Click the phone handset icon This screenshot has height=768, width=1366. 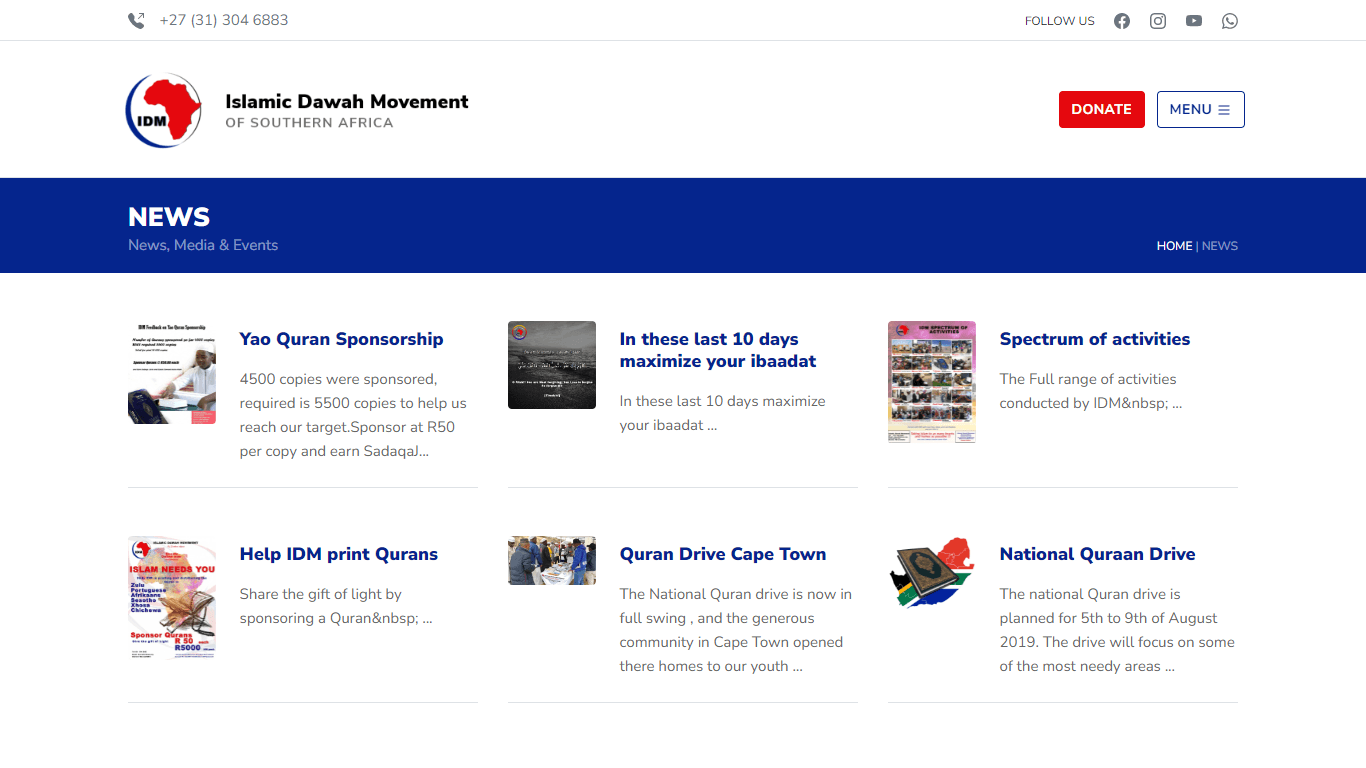pyautogui.click(x=136, y=21)
